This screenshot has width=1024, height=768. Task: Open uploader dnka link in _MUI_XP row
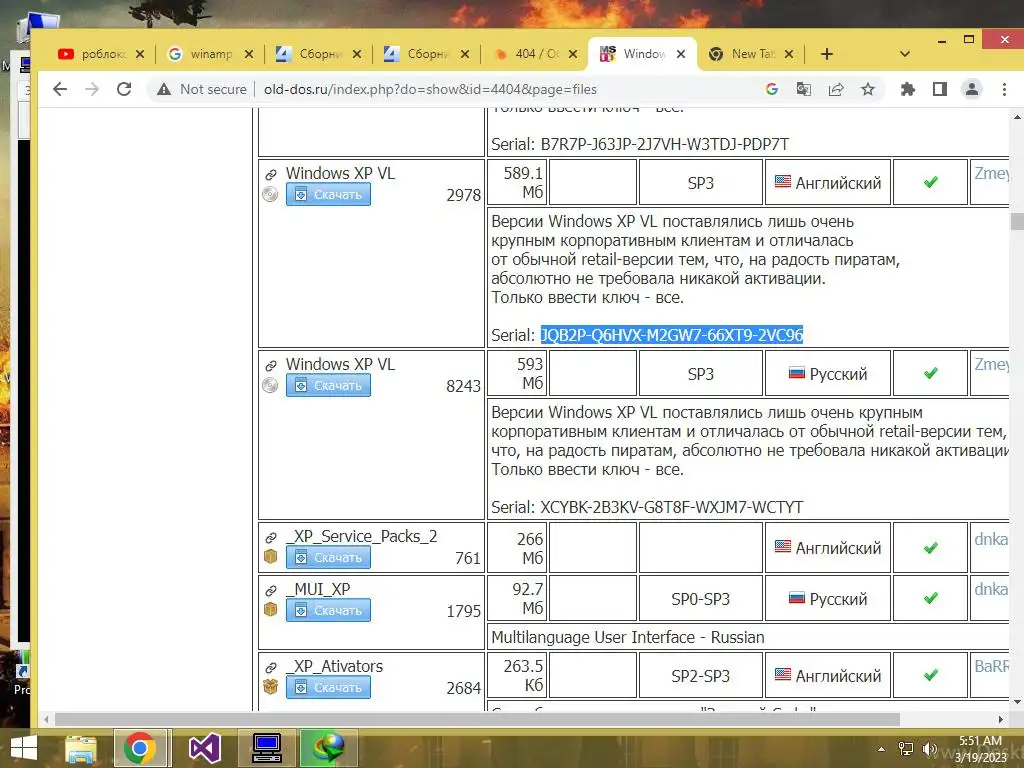pos(991,589)
